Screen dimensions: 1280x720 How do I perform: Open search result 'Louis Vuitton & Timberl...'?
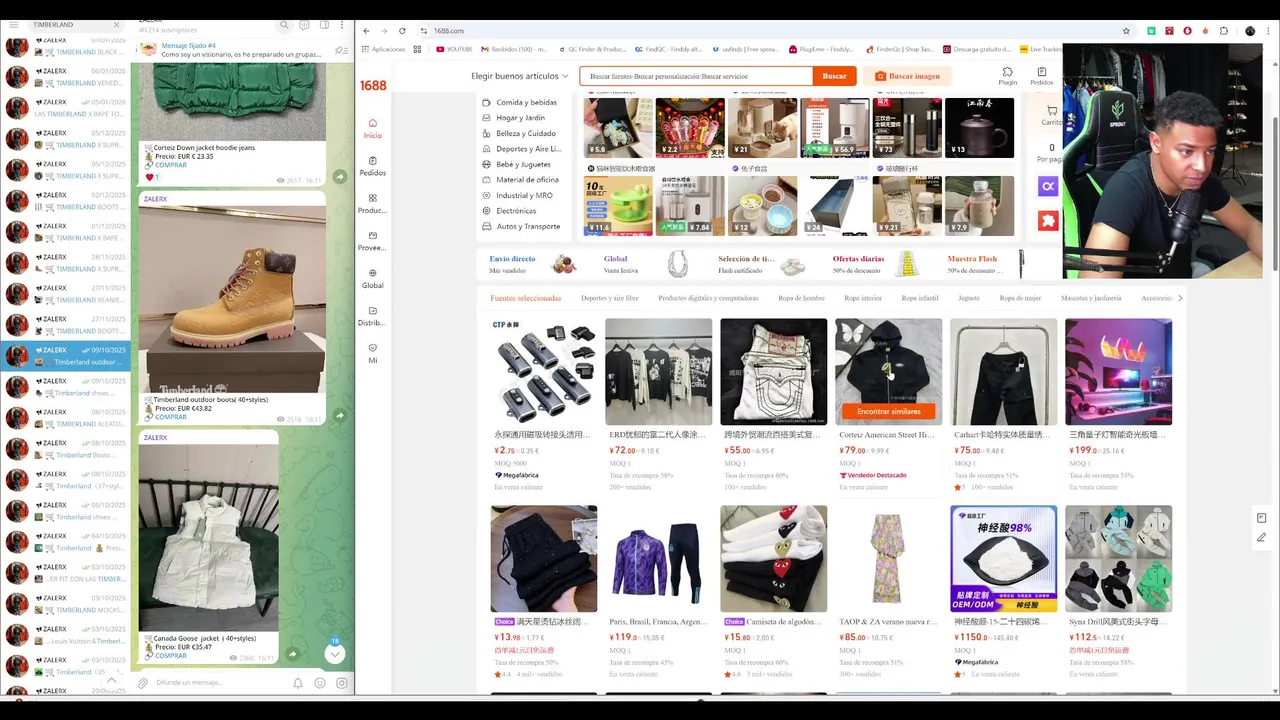[x=65, y=635]
